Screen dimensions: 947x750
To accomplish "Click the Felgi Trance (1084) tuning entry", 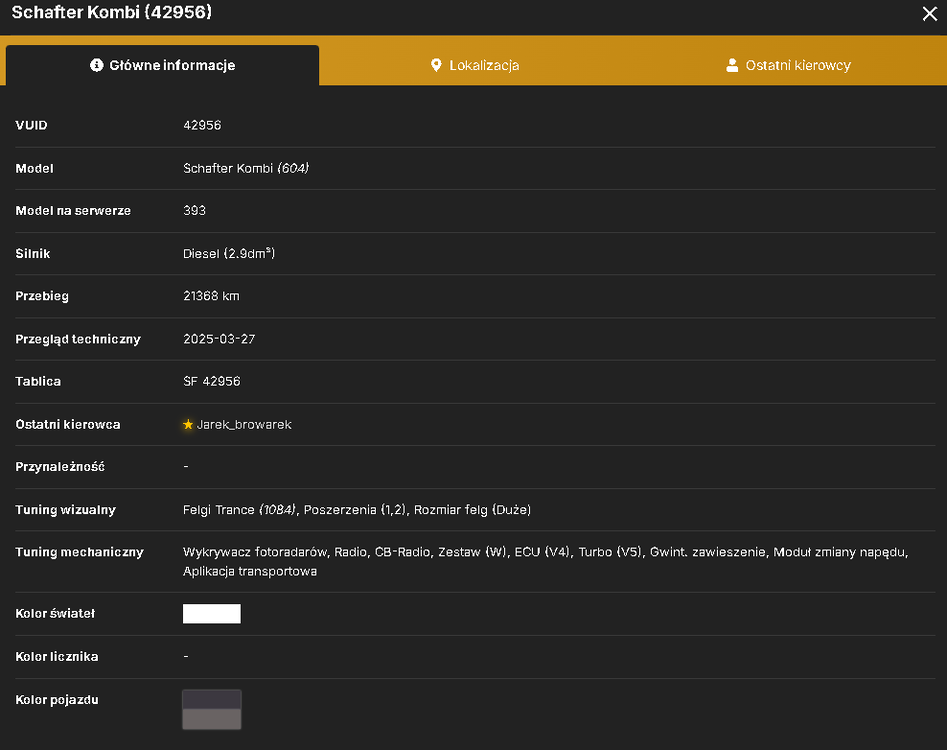I will (239, 510).
